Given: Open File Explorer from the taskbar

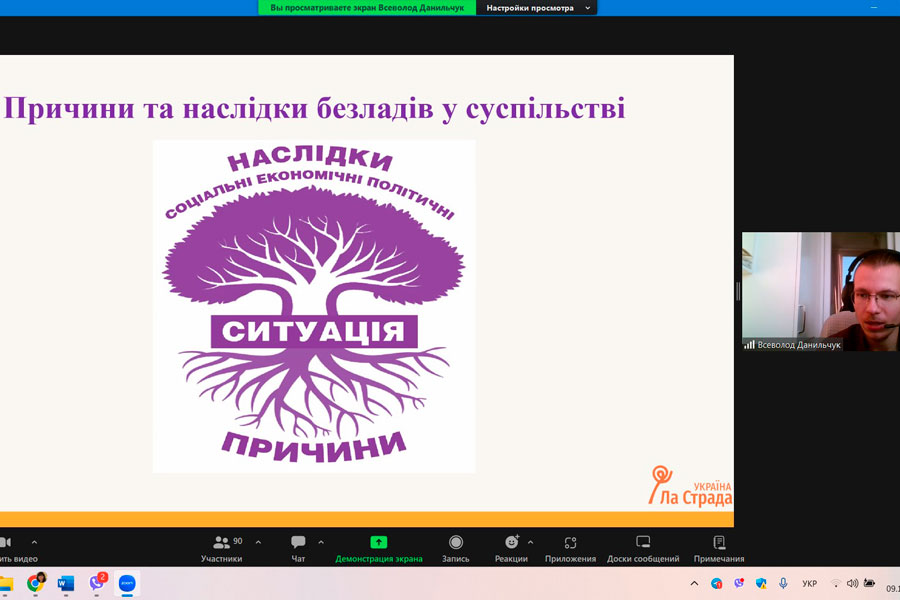Looking at the screenshot, I should click(x=6, y=584).
